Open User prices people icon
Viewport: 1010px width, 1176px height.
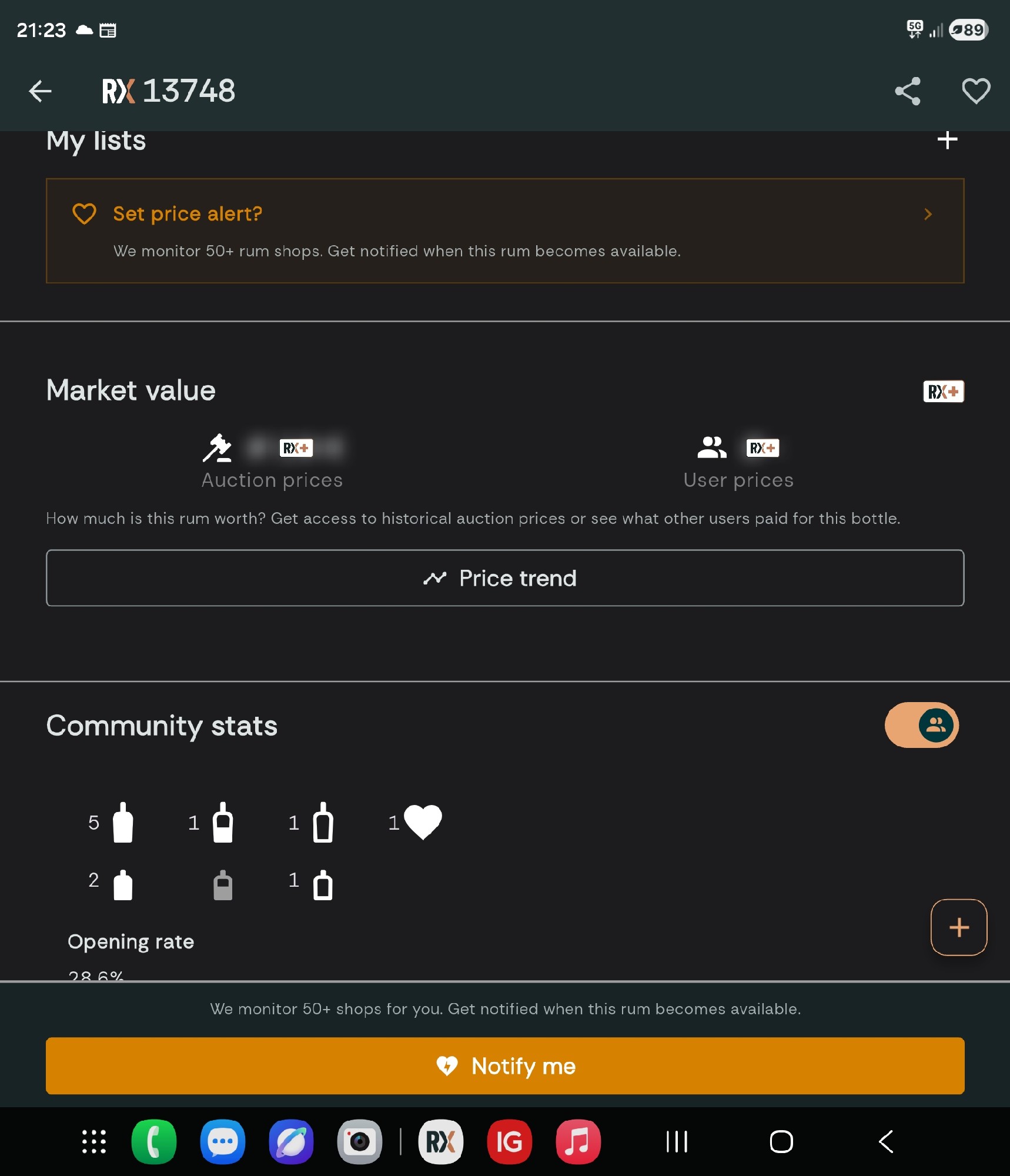(711, 447)
